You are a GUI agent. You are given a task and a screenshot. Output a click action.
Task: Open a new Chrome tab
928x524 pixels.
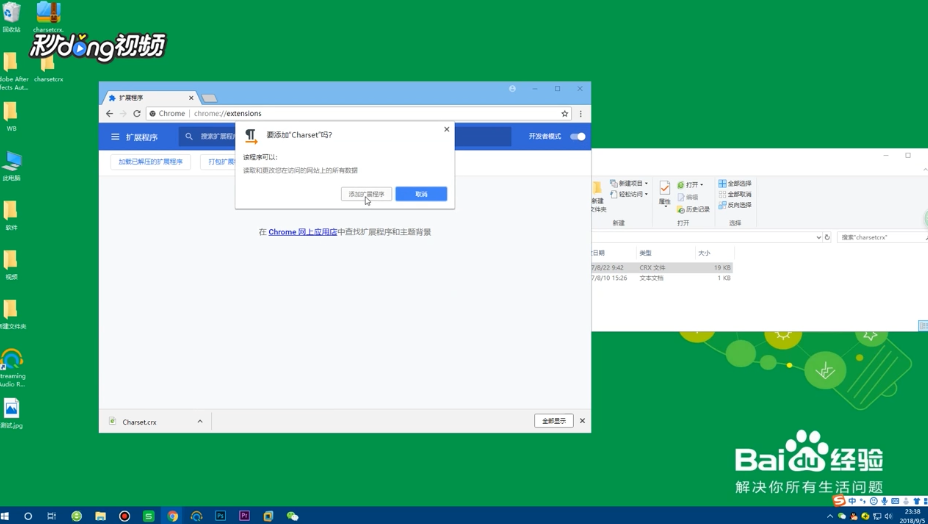click(209, 98)
